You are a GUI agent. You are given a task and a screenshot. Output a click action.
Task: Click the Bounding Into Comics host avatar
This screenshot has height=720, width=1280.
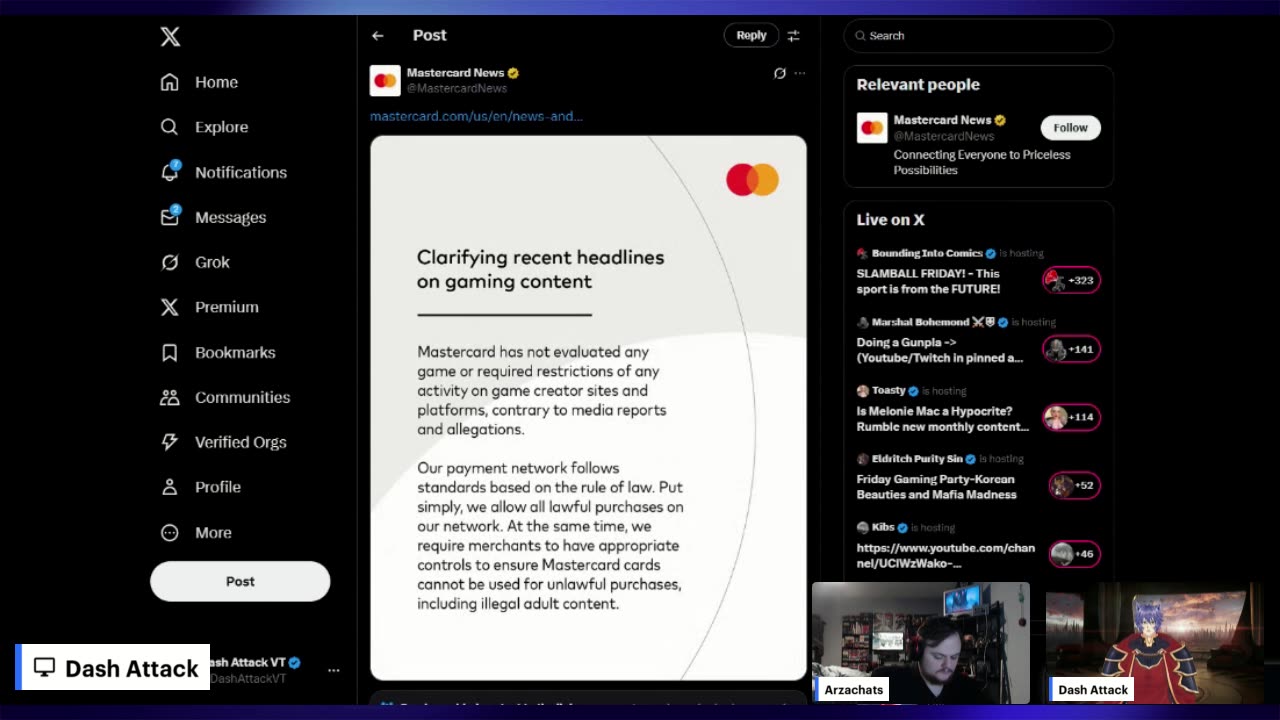862,254
